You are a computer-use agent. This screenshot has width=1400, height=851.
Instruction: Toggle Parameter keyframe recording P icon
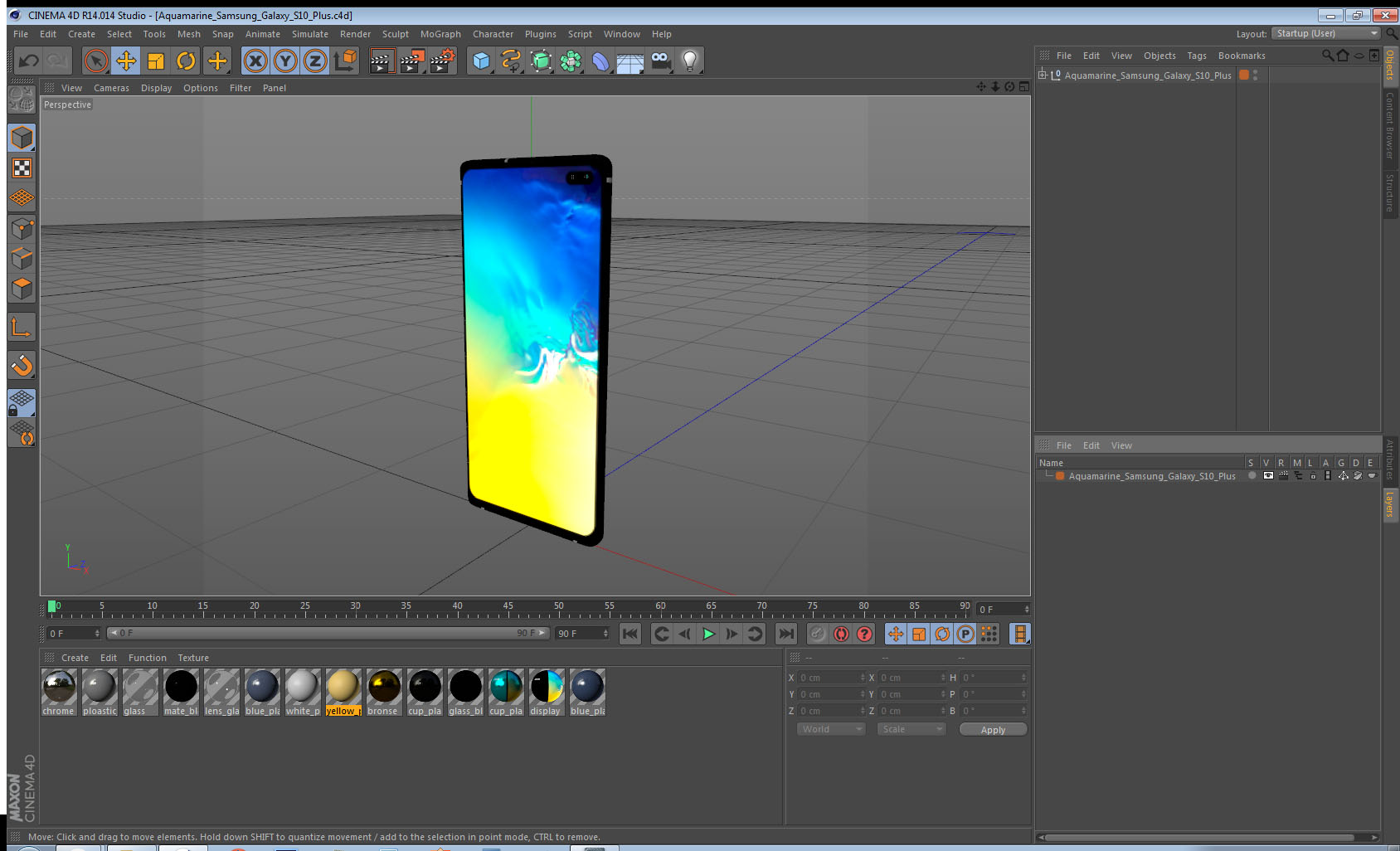tap(965, 635)
